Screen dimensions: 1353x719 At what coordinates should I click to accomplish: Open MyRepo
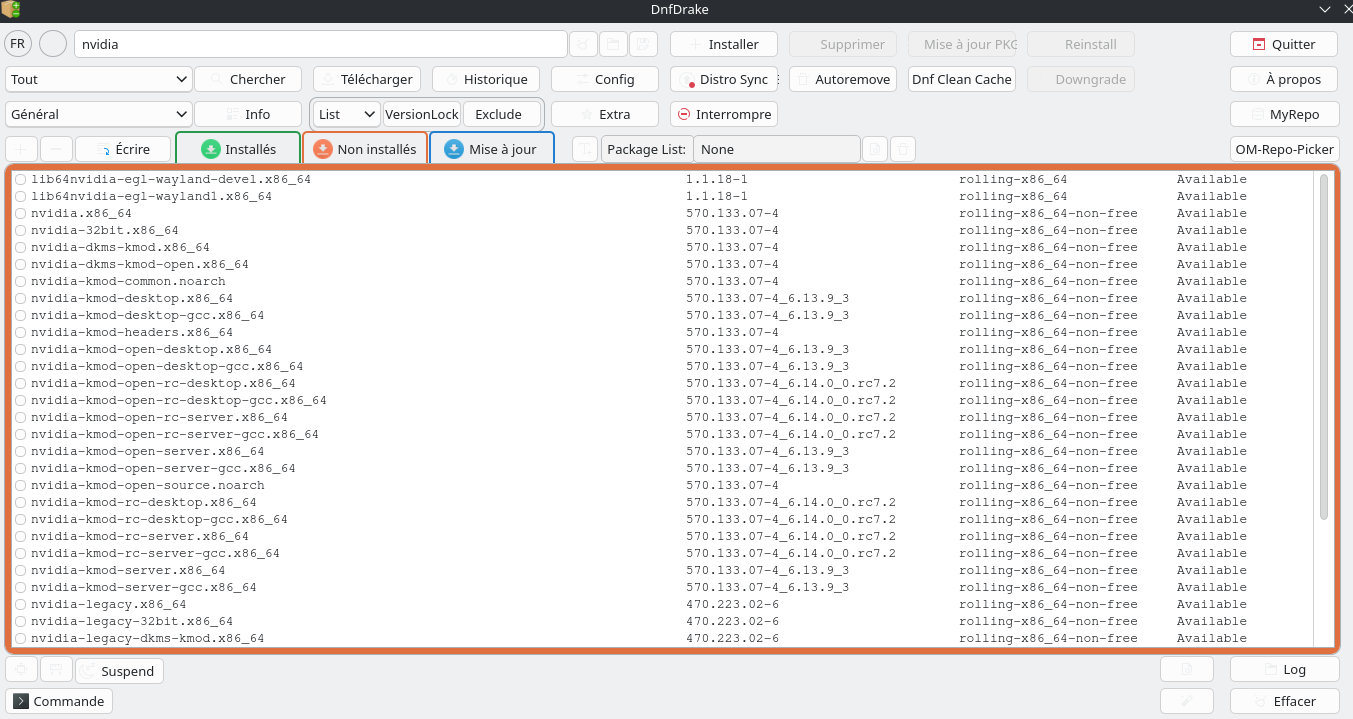coord(1285,114)
